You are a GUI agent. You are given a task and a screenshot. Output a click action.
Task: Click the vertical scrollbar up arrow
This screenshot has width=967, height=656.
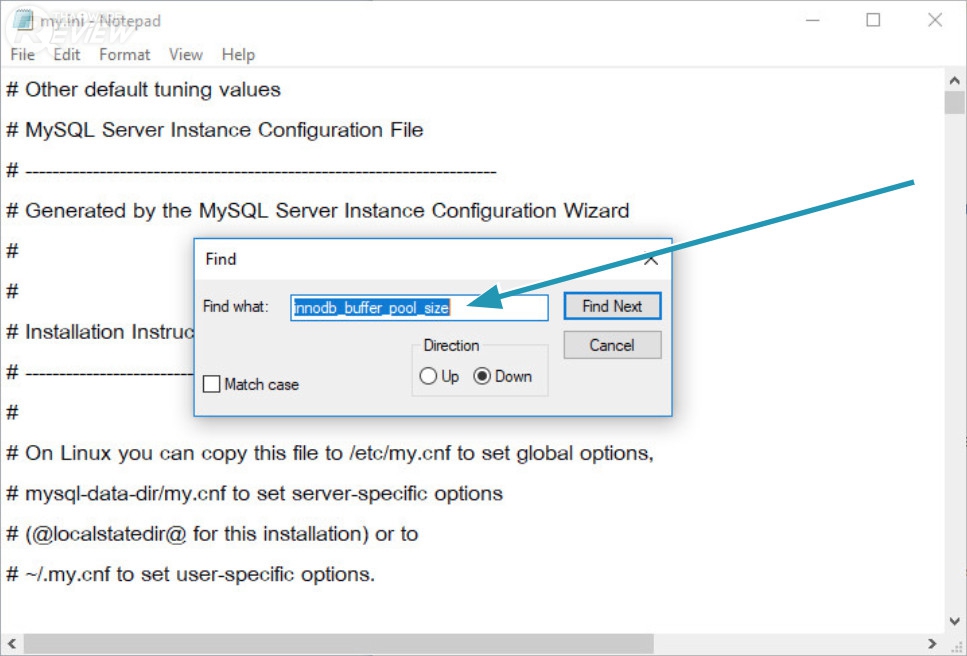955,78
